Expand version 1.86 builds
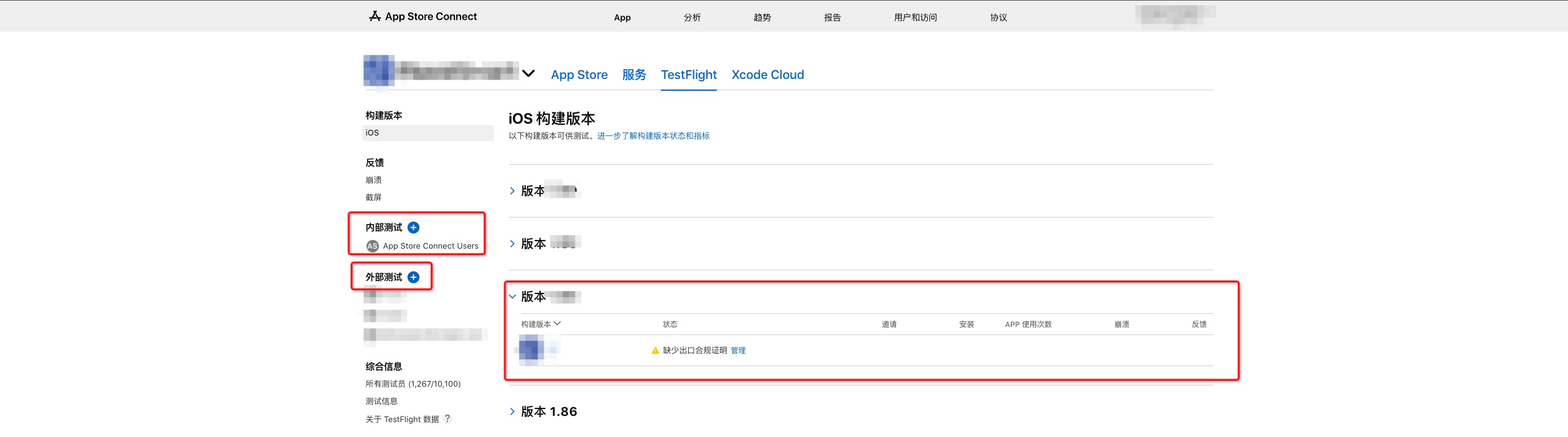The width and height of the screenshot is (1568, 437). [512, 412]
